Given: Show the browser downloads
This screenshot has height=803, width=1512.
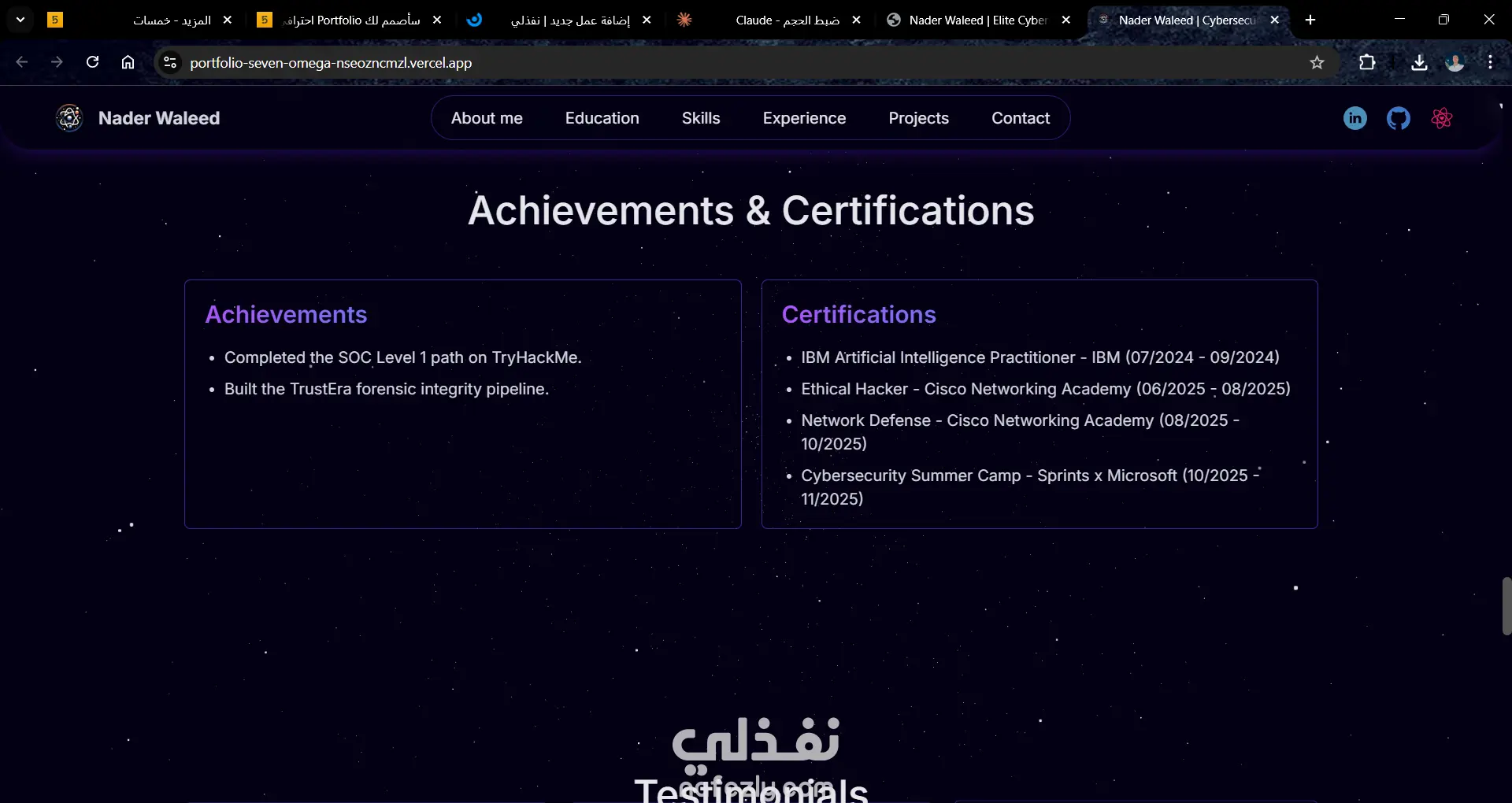Looking at the screenshot, I should (x=1419, y=62).
